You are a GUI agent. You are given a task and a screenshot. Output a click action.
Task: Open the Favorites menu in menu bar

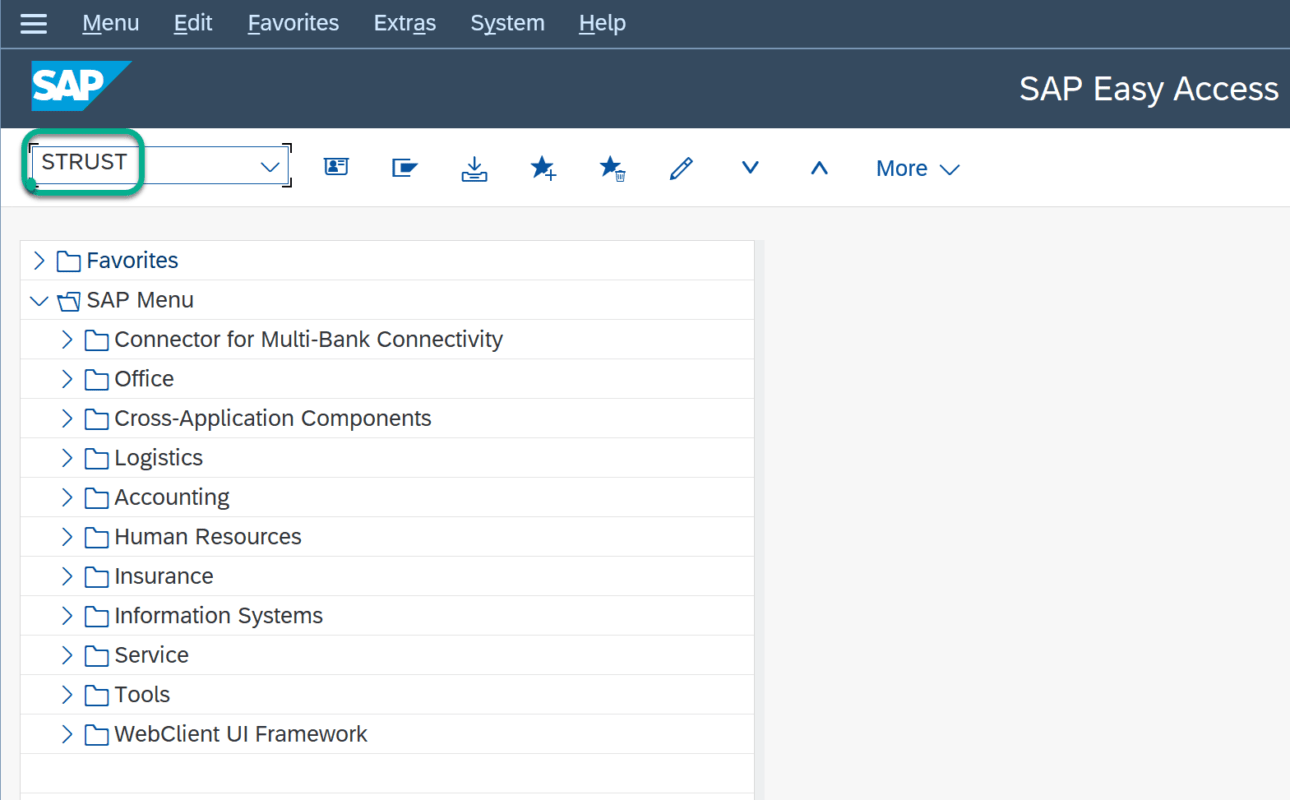point(293,23)
